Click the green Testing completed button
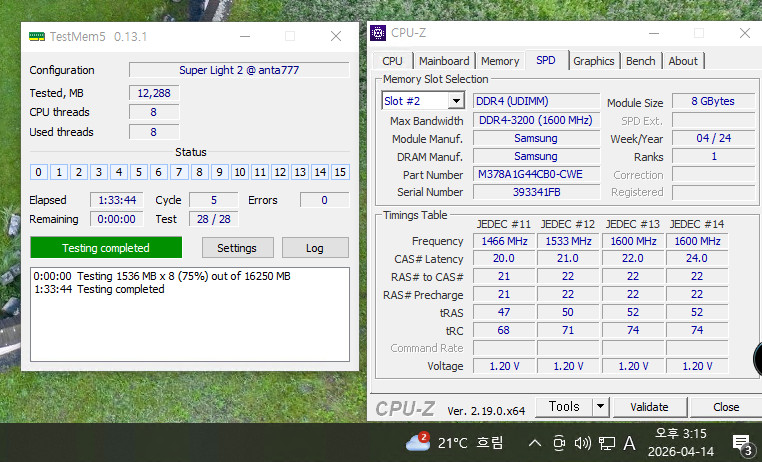 (106, 248)
